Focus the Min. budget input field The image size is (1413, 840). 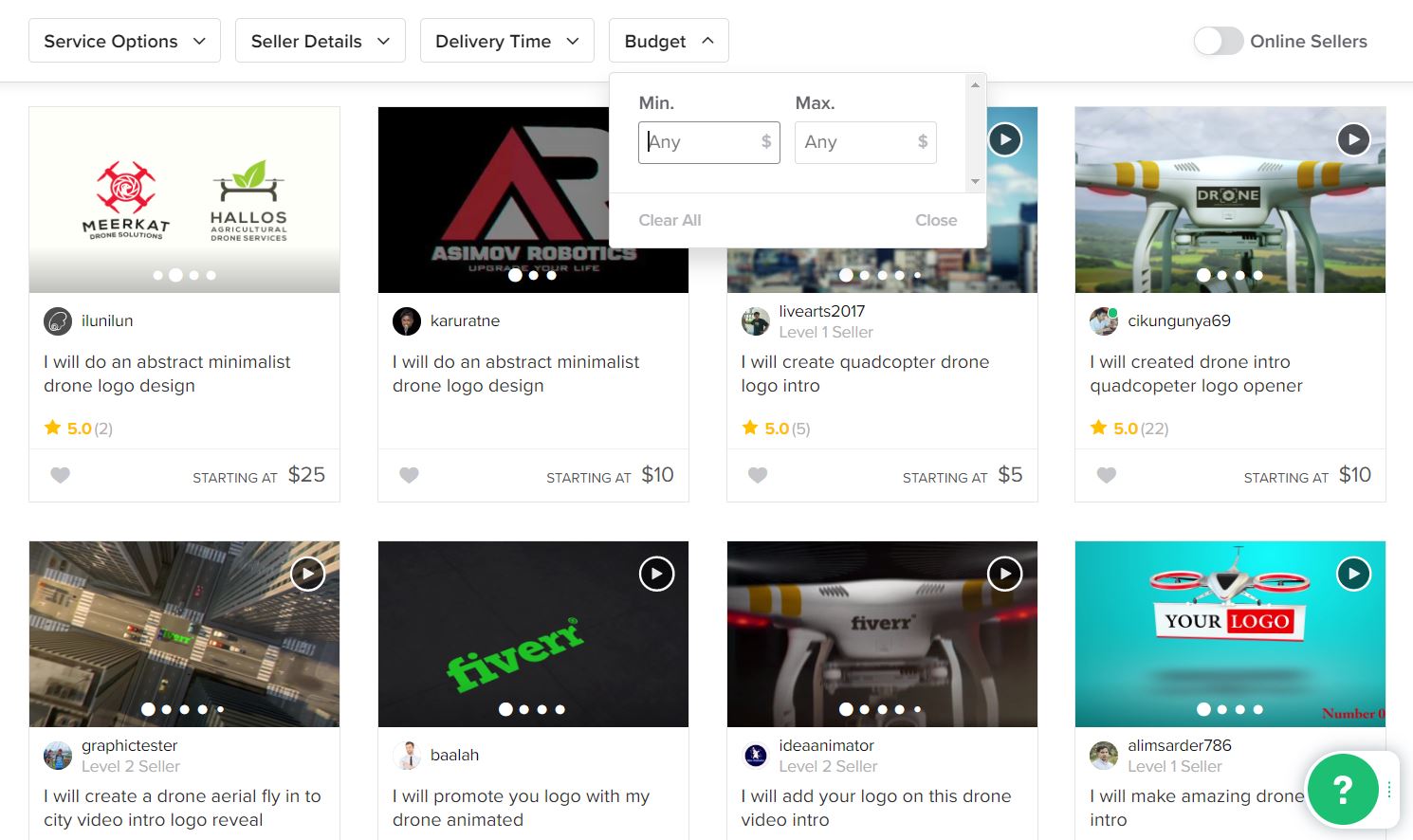point(709,142)
